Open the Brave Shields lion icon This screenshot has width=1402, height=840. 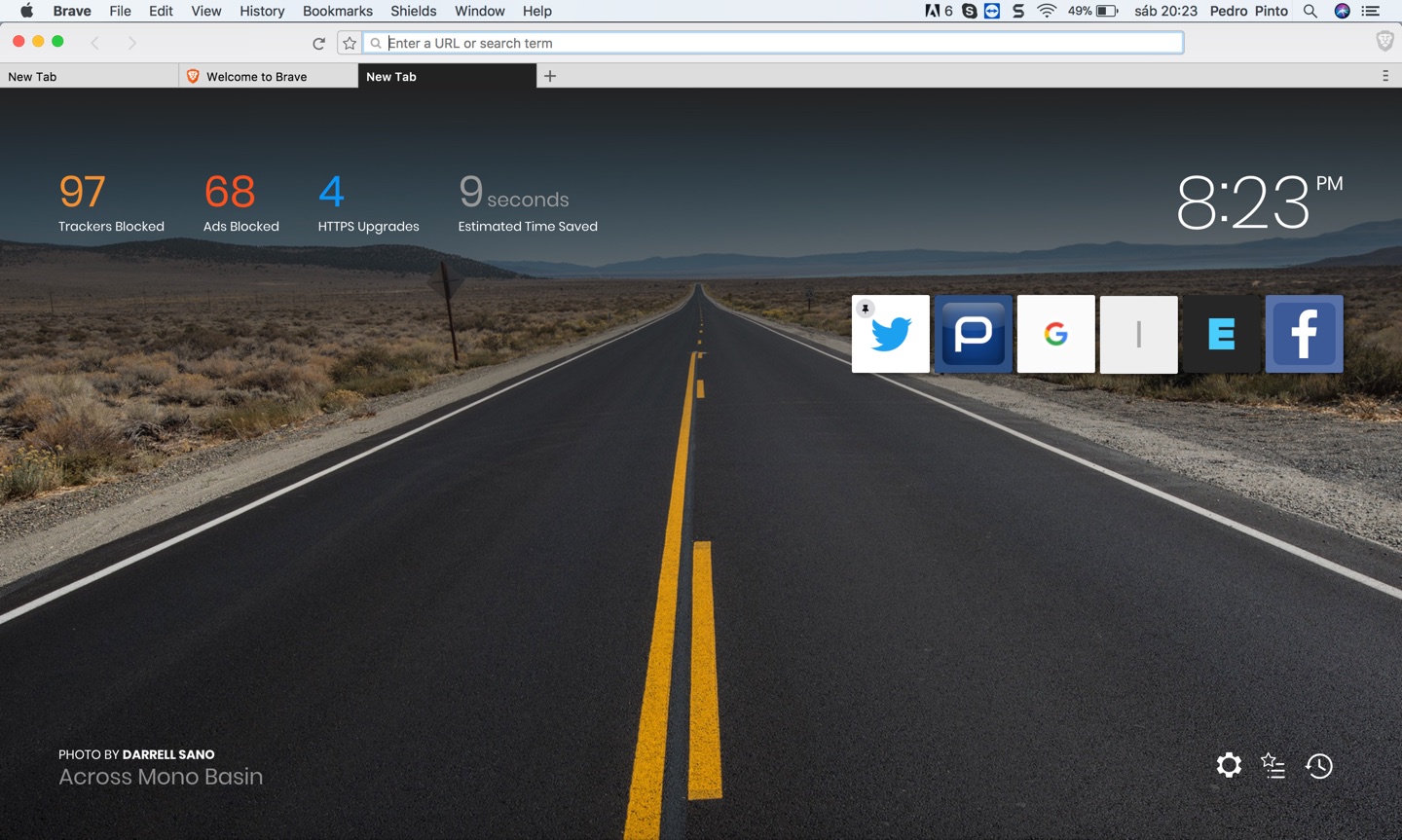1384,42
